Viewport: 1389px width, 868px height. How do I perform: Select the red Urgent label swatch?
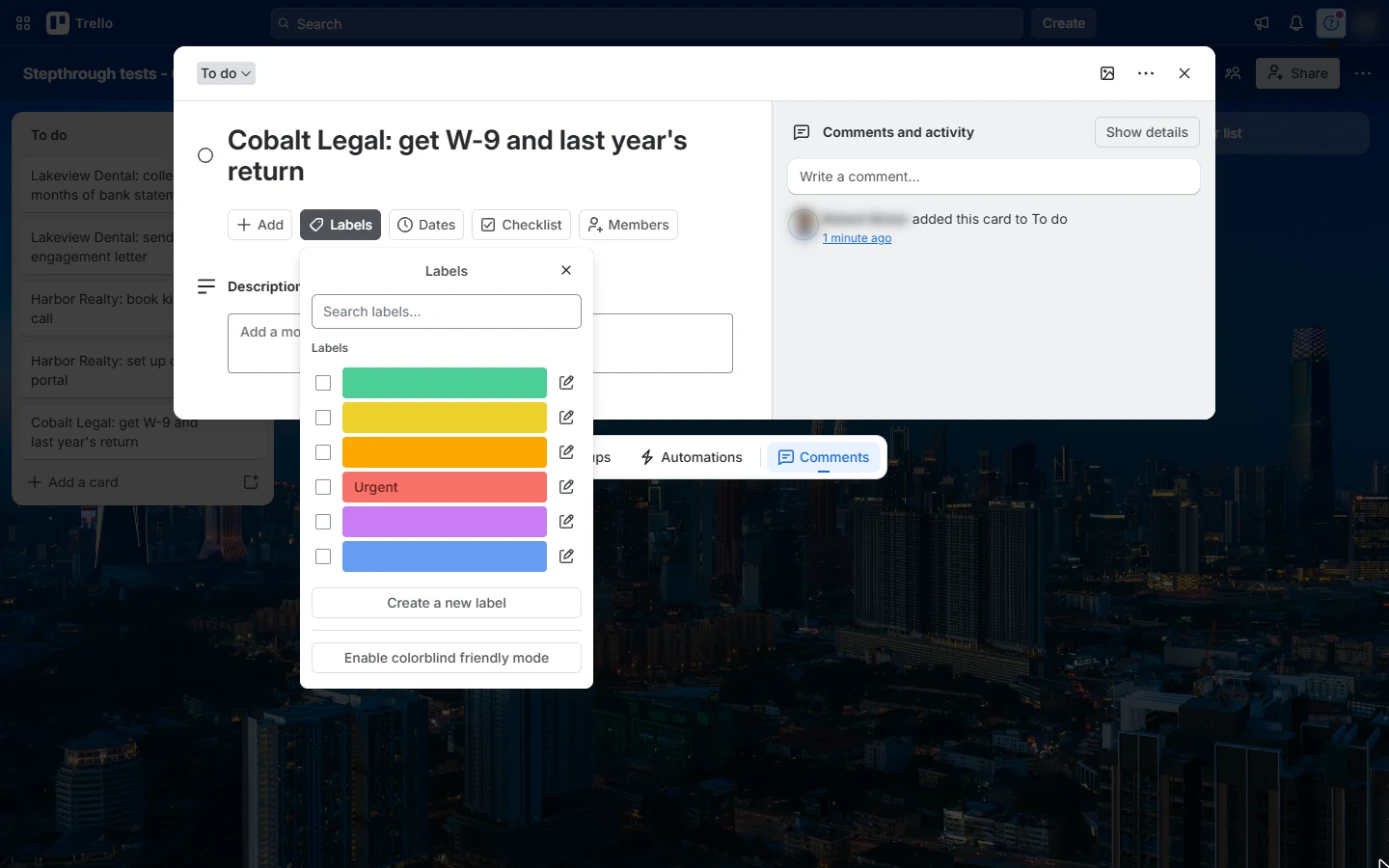click(x=444, y=487)
